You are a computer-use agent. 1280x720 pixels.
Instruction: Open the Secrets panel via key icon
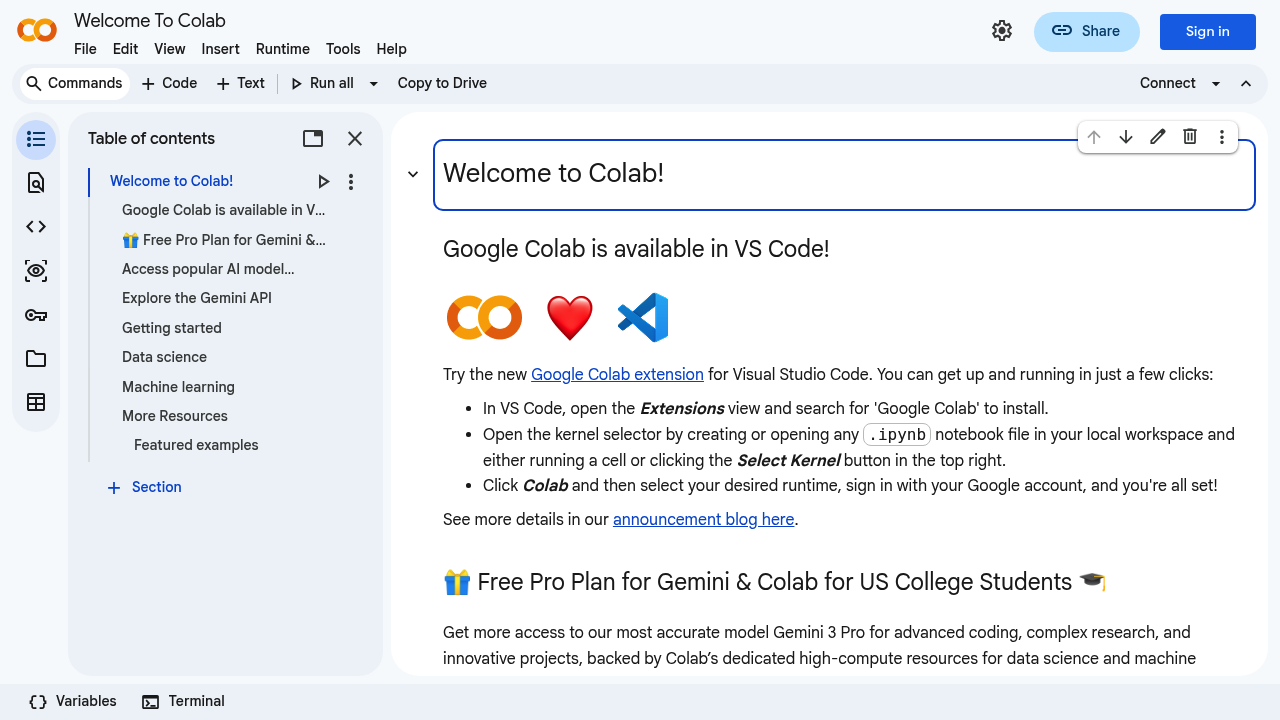(35, 315)
